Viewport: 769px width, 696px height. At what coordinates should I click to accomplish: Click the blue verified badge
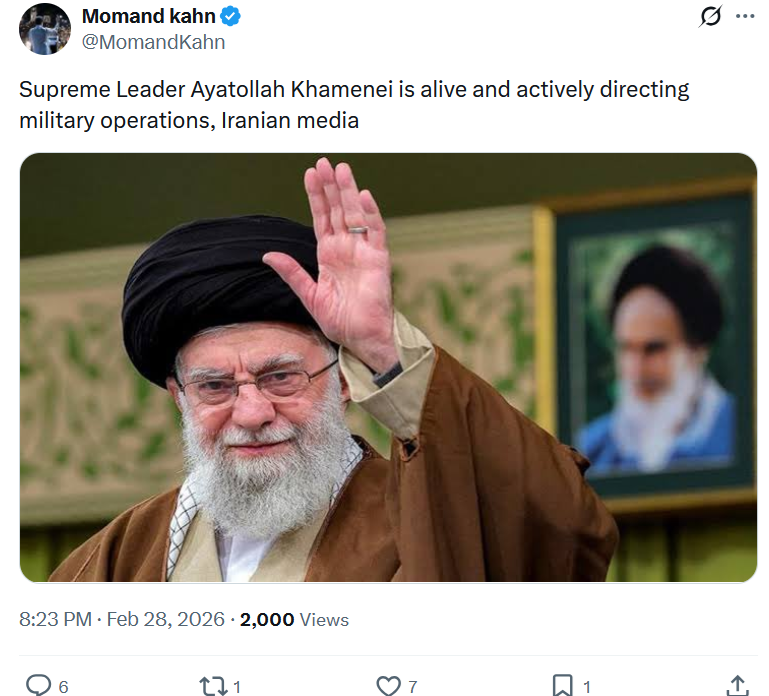tap(230, 17)
